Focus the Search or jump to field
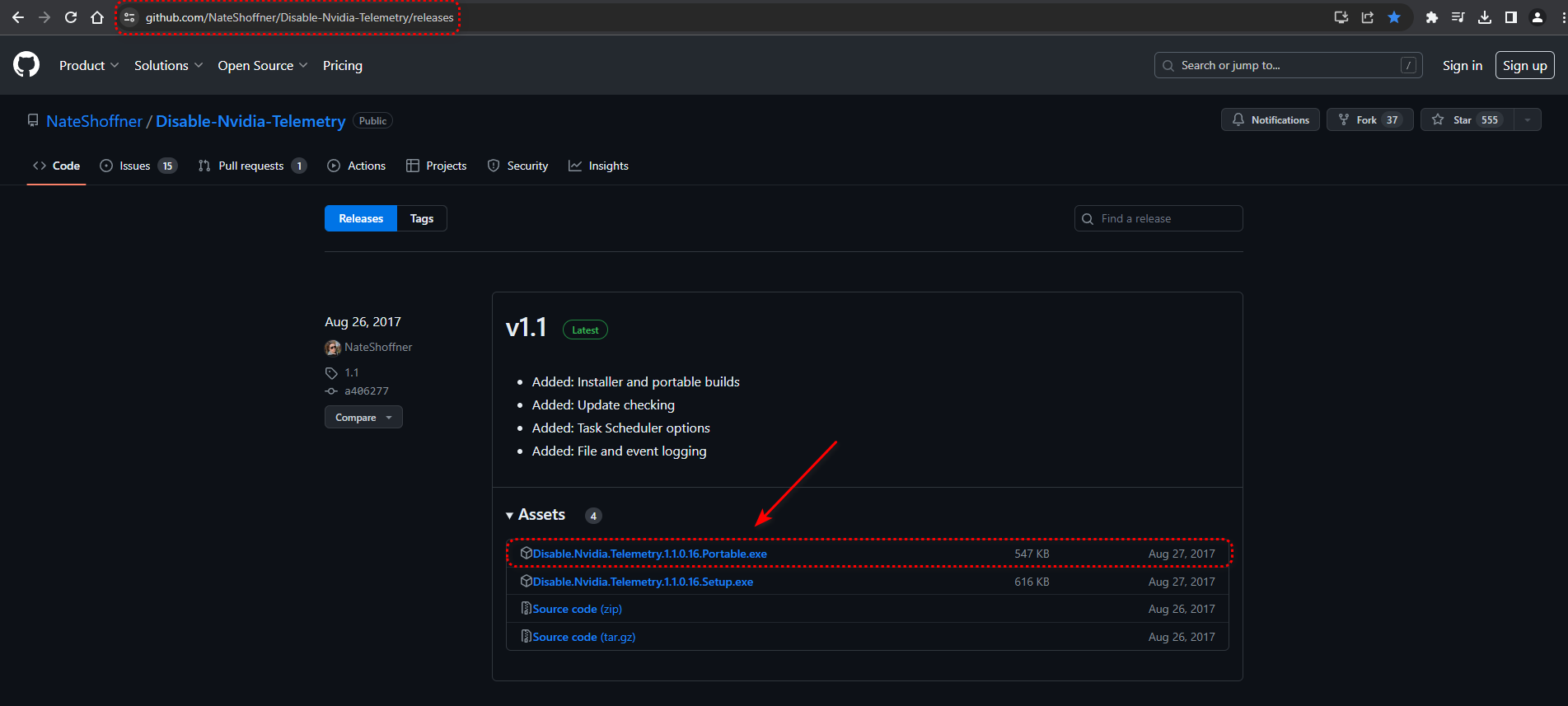This screenshot has width=1568, height=706. pyautogui.click(x=1289, y=65)
